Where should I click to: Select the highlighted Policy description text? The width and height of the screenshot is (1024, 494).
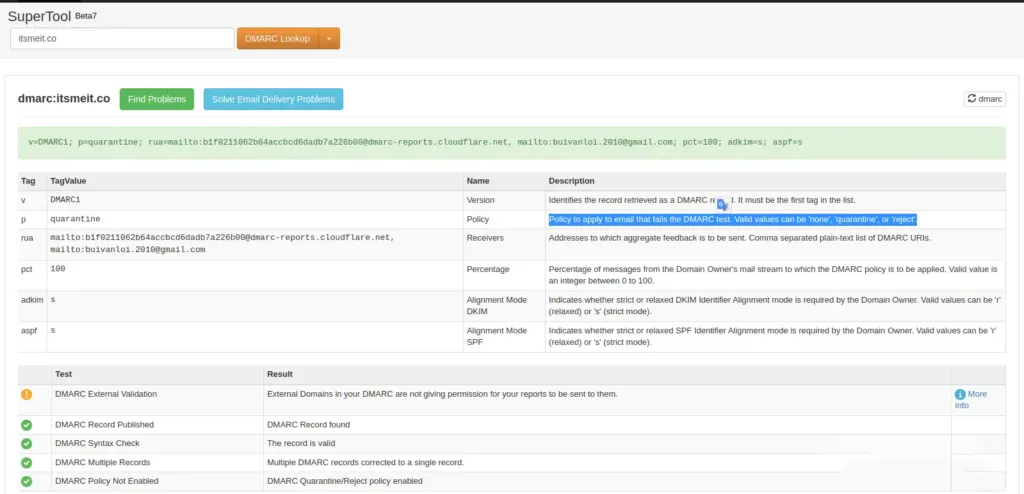pos(732,219)
